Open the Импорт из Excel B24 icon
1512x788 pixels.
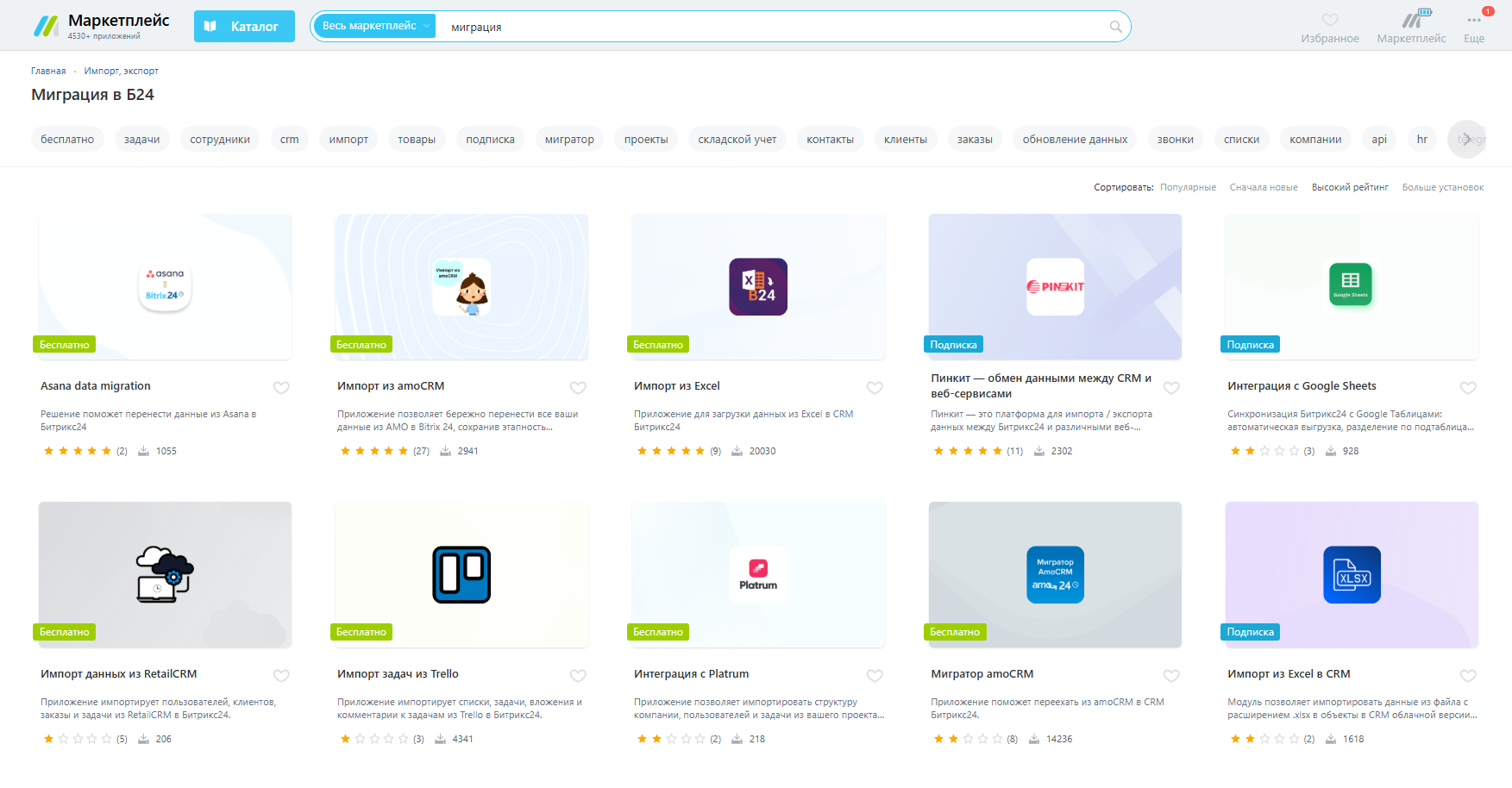(x=758, y=286)
